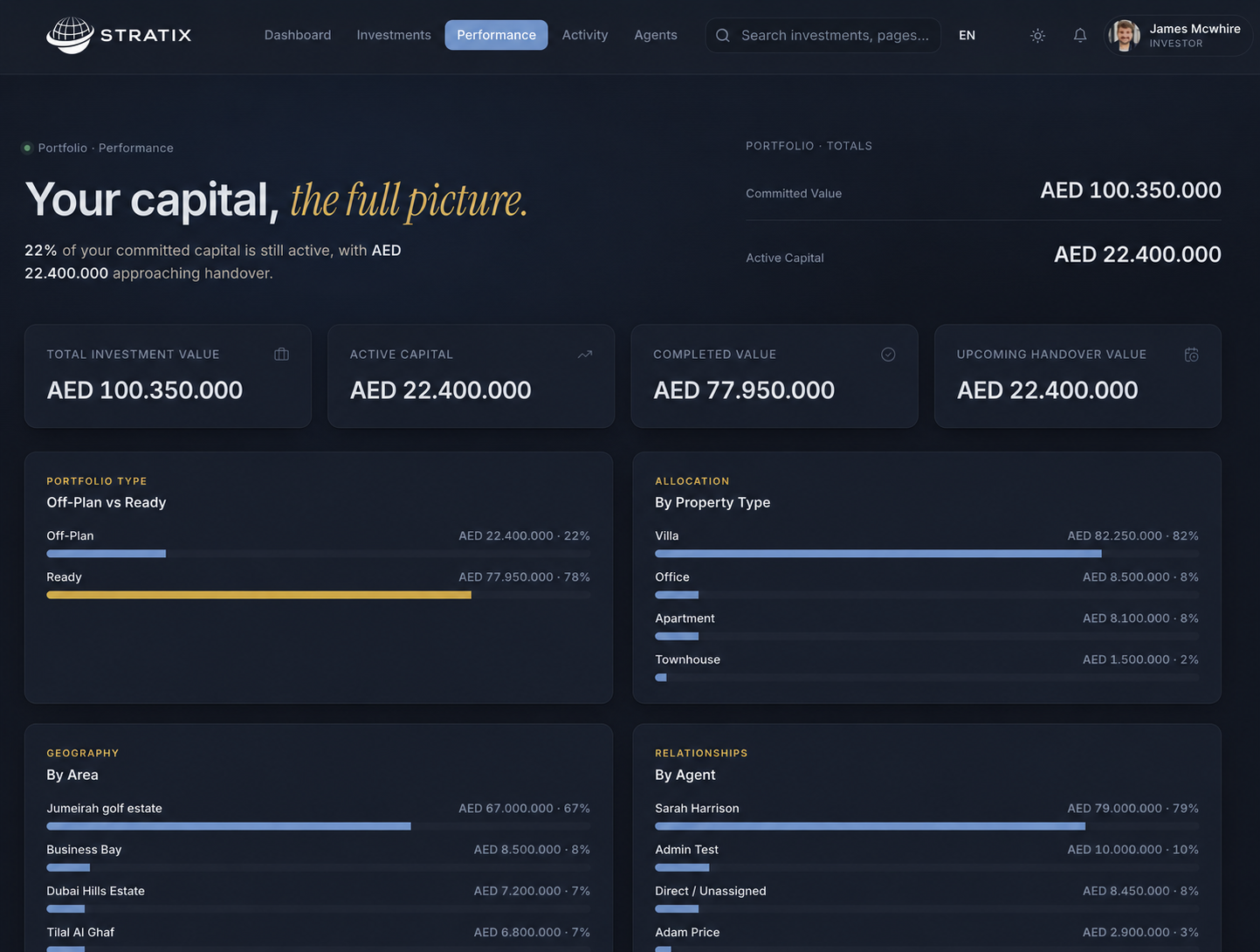Click the 'Adam Price' agent label
This screenshot has height=952, width=1260.
[687, 933]
